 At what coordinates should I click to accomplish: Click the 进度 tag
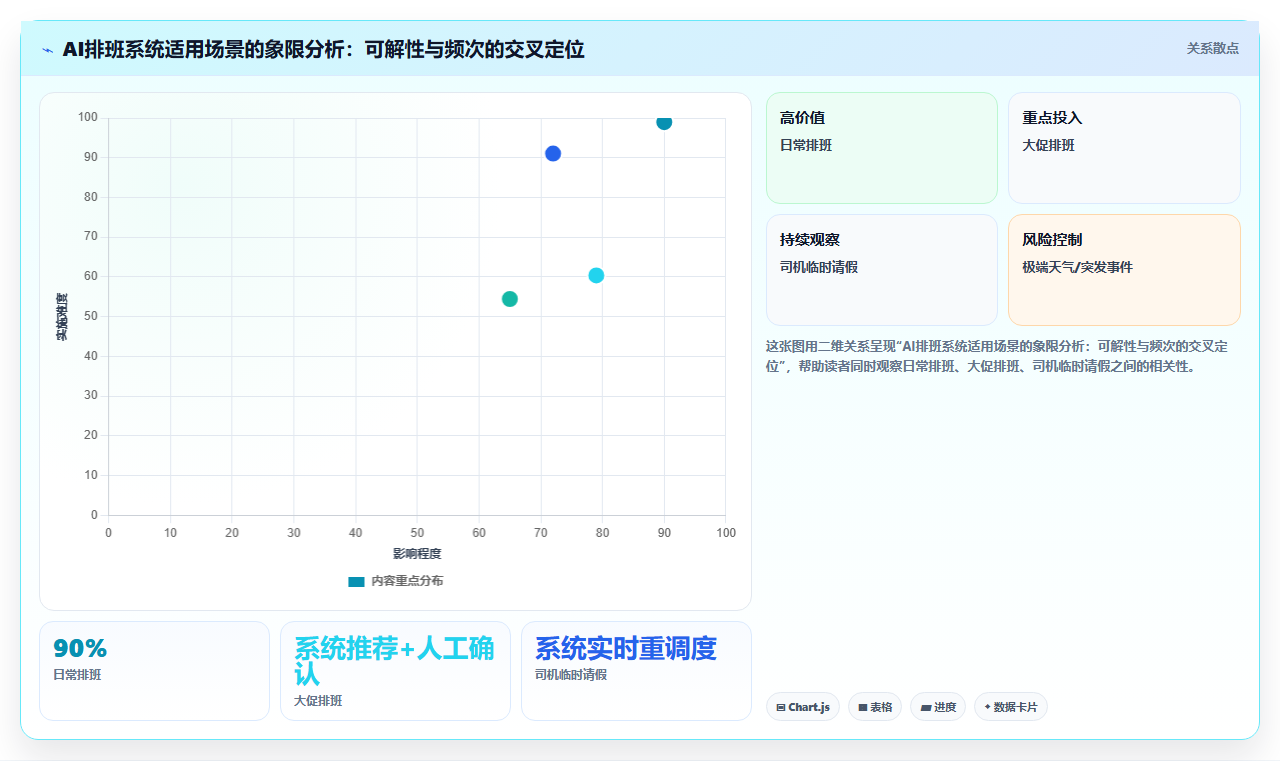pyautogui.click(x=938, y=707)
